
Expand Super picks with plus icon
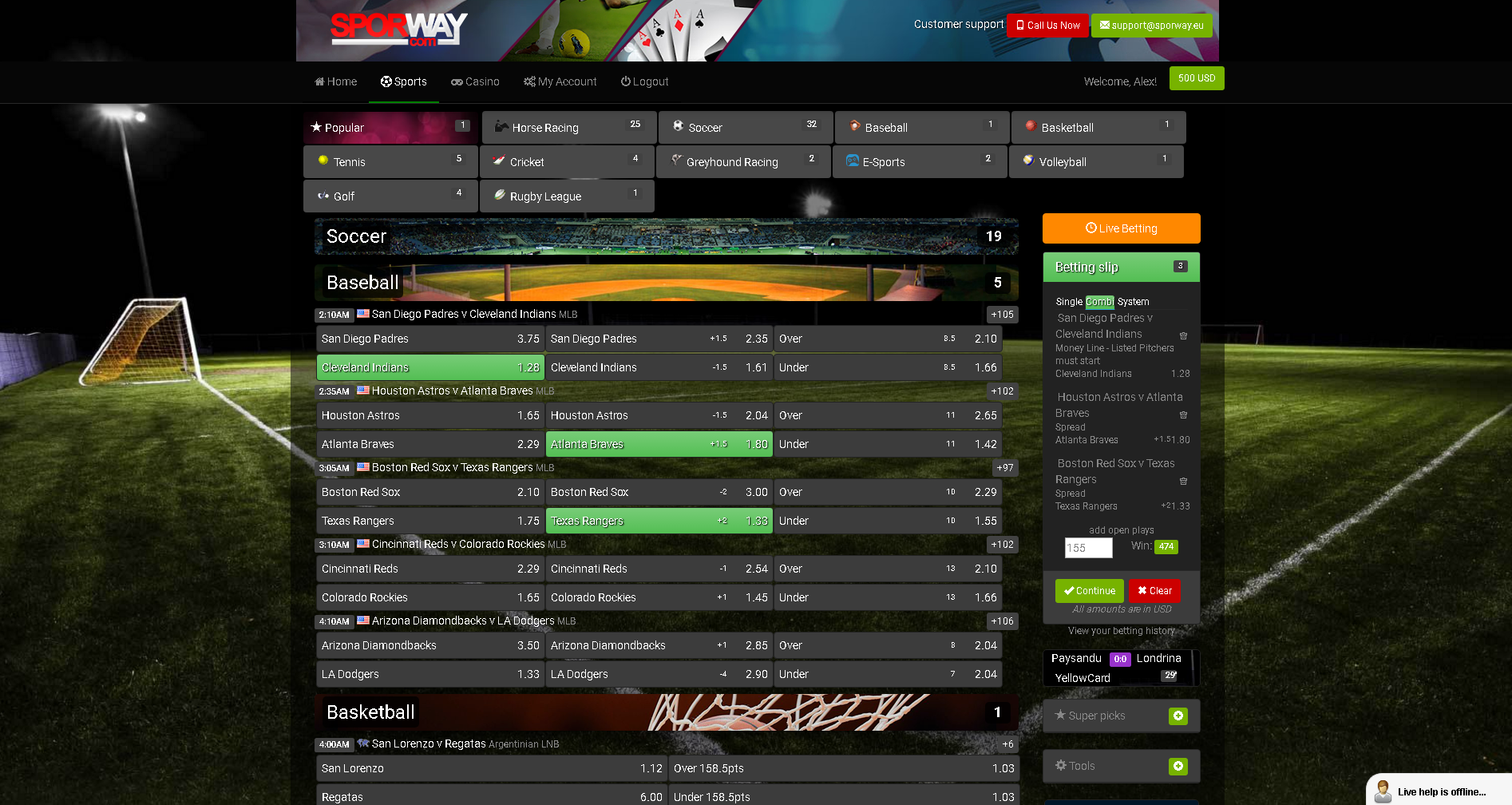pyautogui.click(x=1178, y=716)
